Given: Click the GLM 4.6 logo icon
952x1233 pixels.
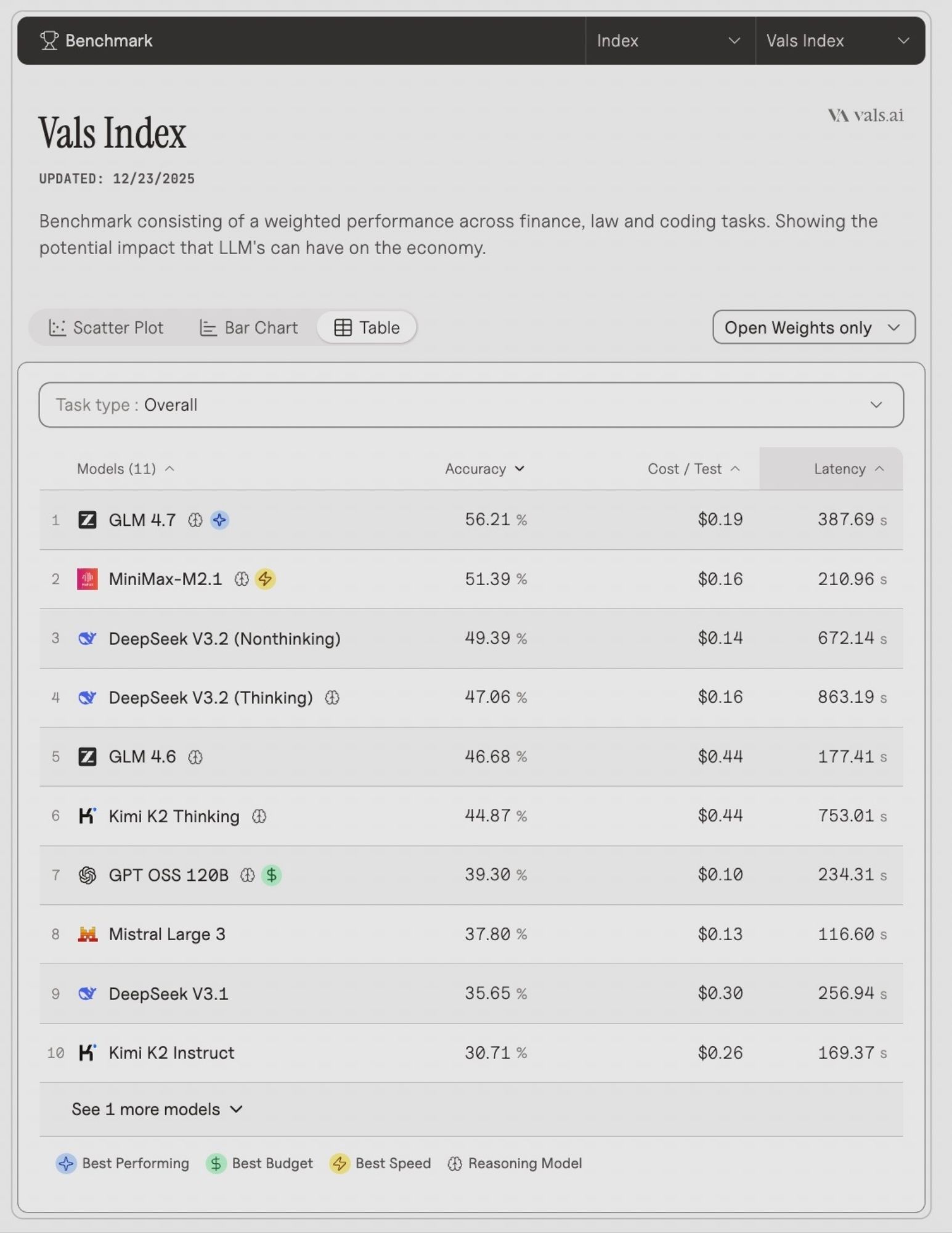Looking at the screenshot, I should tap(87, 756).
